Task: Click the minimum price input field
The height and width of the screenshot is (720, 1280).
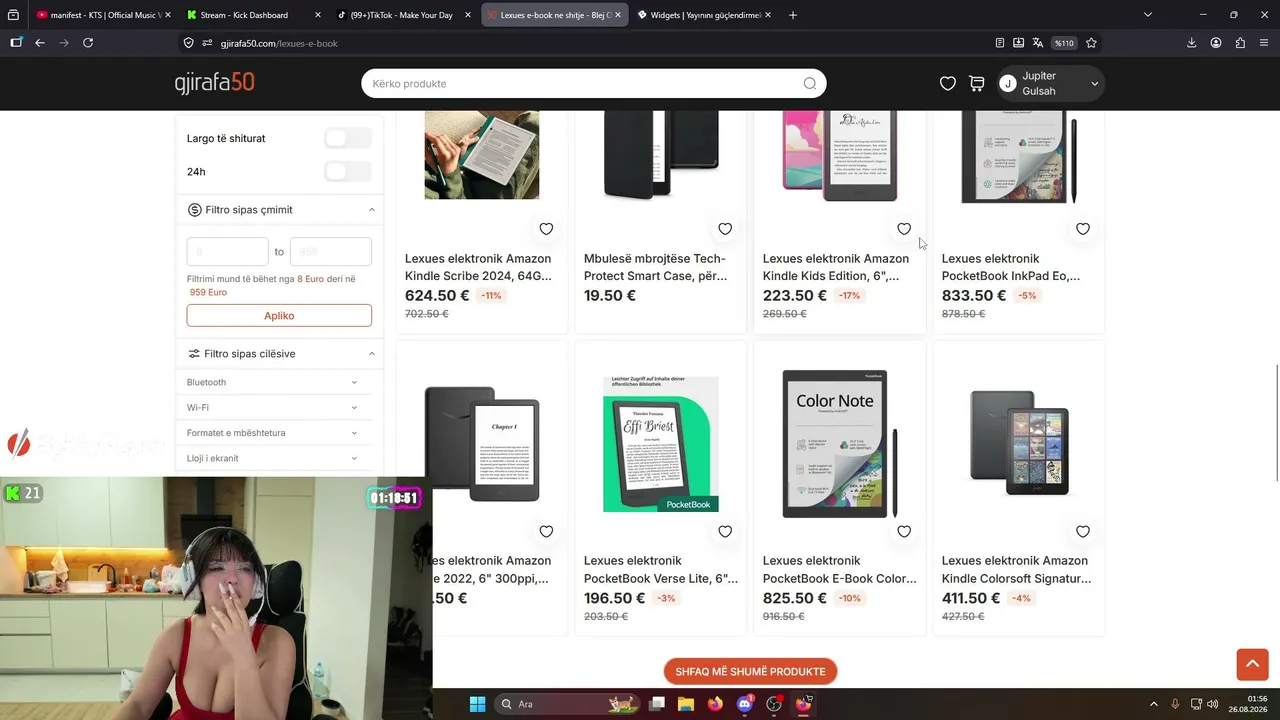Action: point(228,252)
